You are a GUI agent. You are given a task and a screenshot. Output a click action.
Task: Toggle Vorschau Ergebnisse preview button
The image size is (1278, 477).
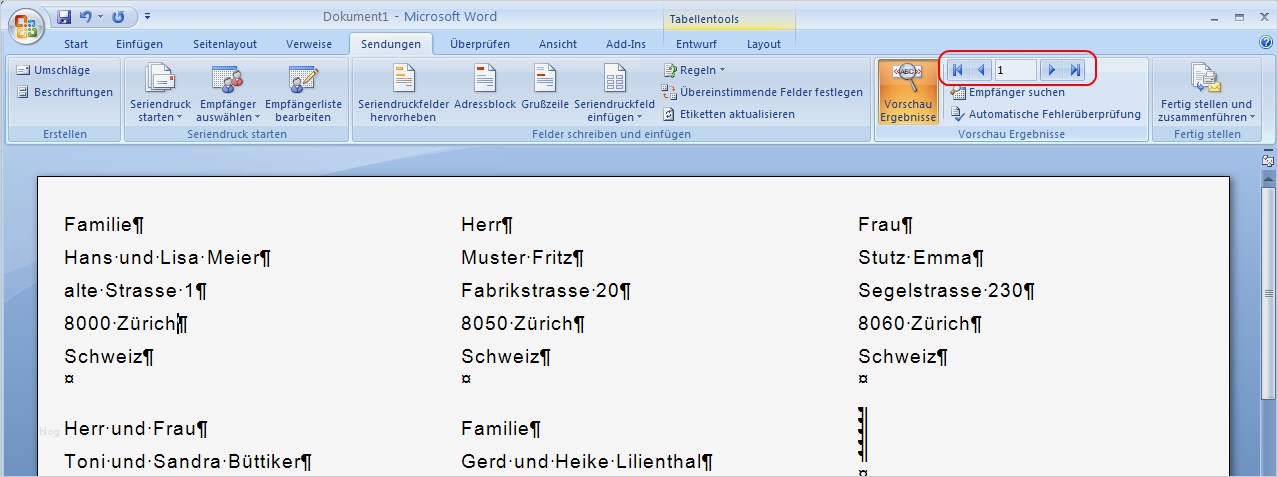(908, 92)
